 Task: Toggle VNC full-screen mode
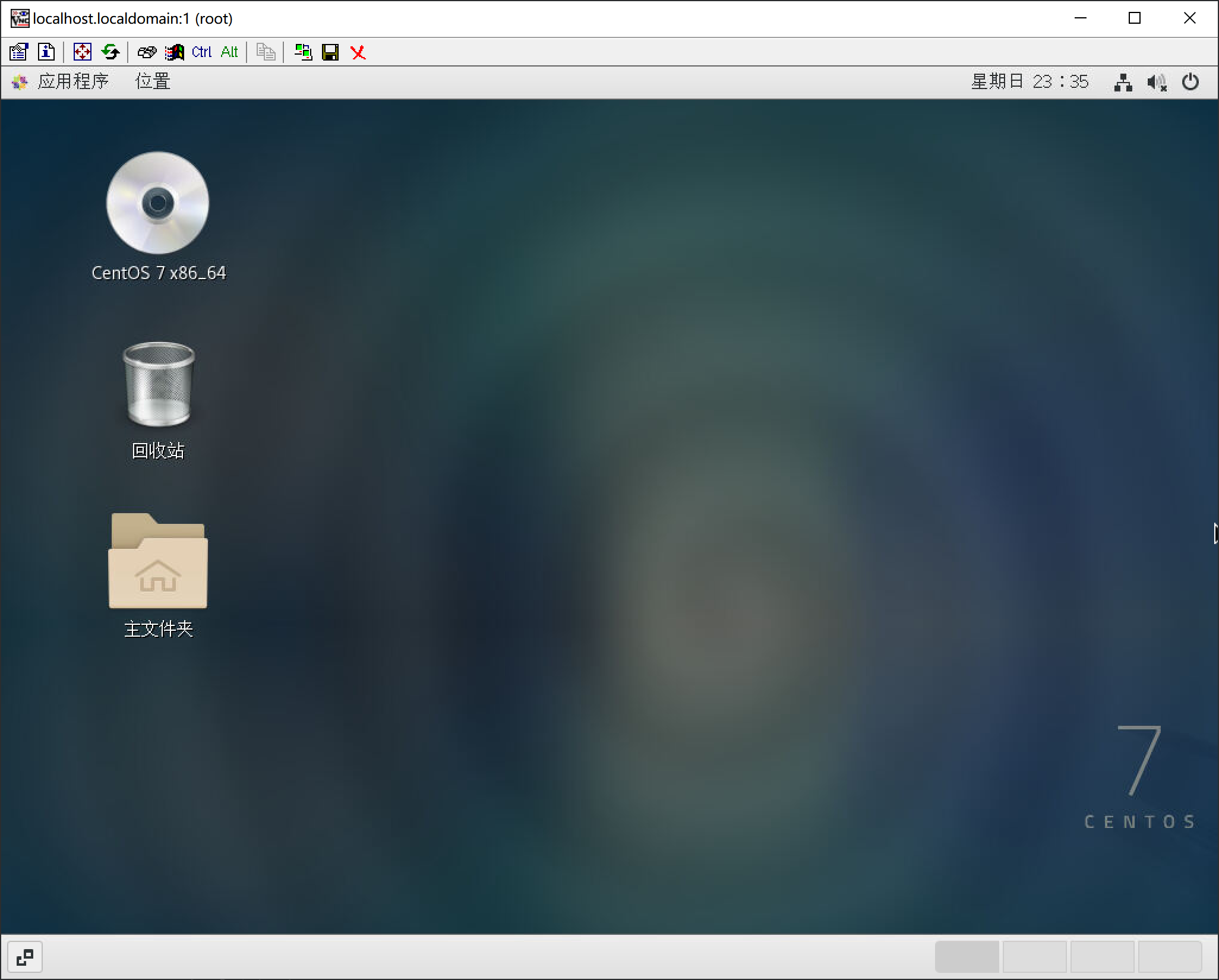(x=82, y=52)
